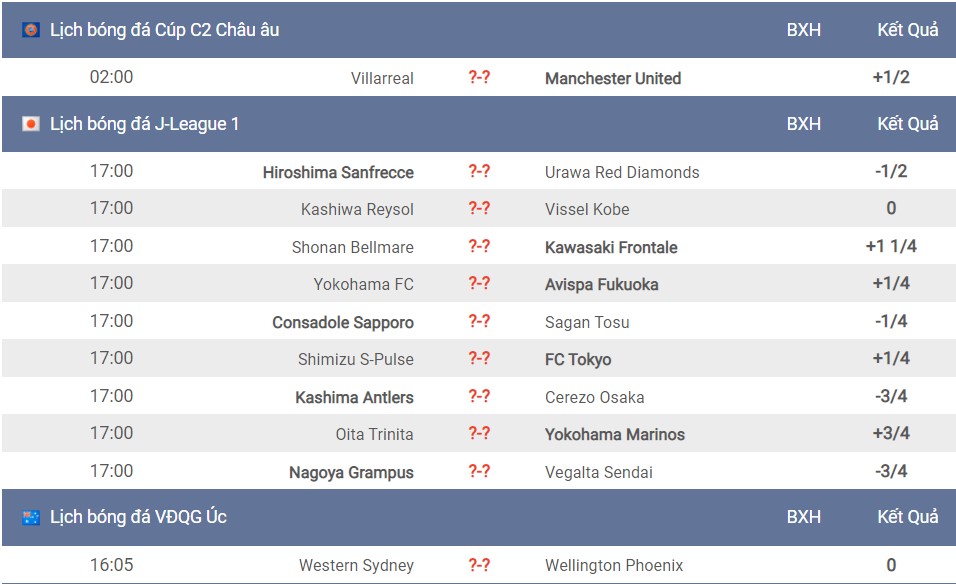Click the +1 1/4 odds for Shonan Bellmare match

tap(891, 246)
